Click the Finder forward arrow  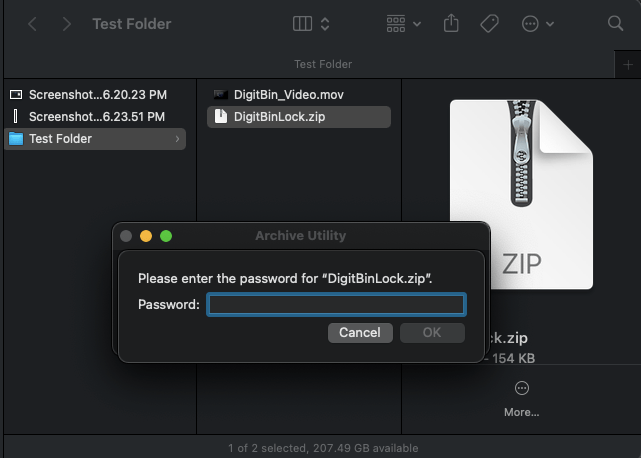tap(66, 23)
